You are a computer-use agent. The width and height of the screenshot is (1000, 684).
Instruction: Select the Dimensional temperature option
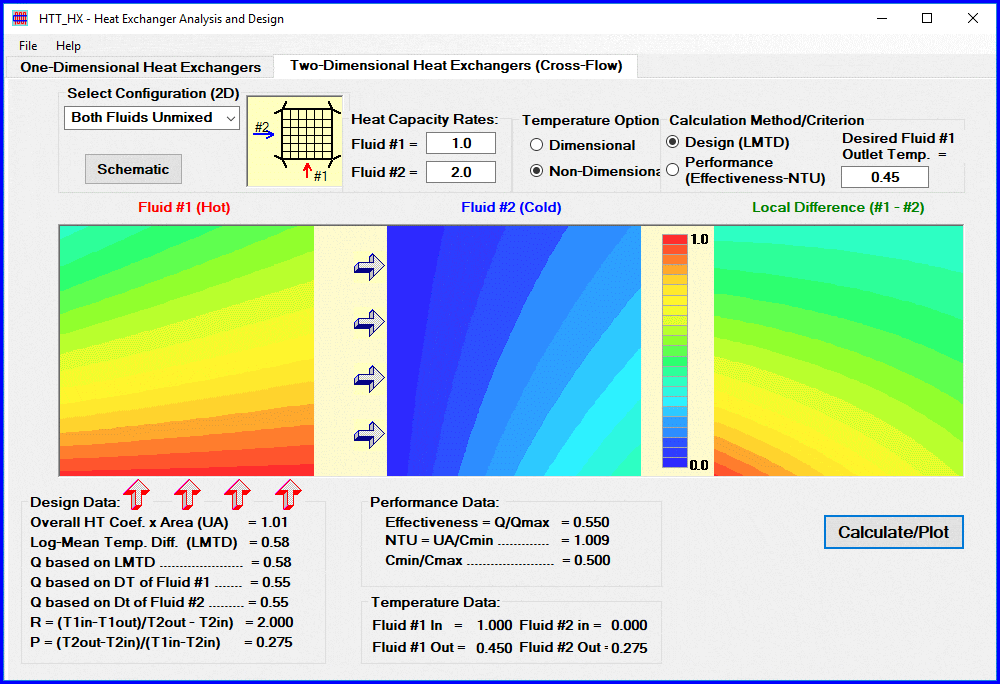tap(536, 145)
